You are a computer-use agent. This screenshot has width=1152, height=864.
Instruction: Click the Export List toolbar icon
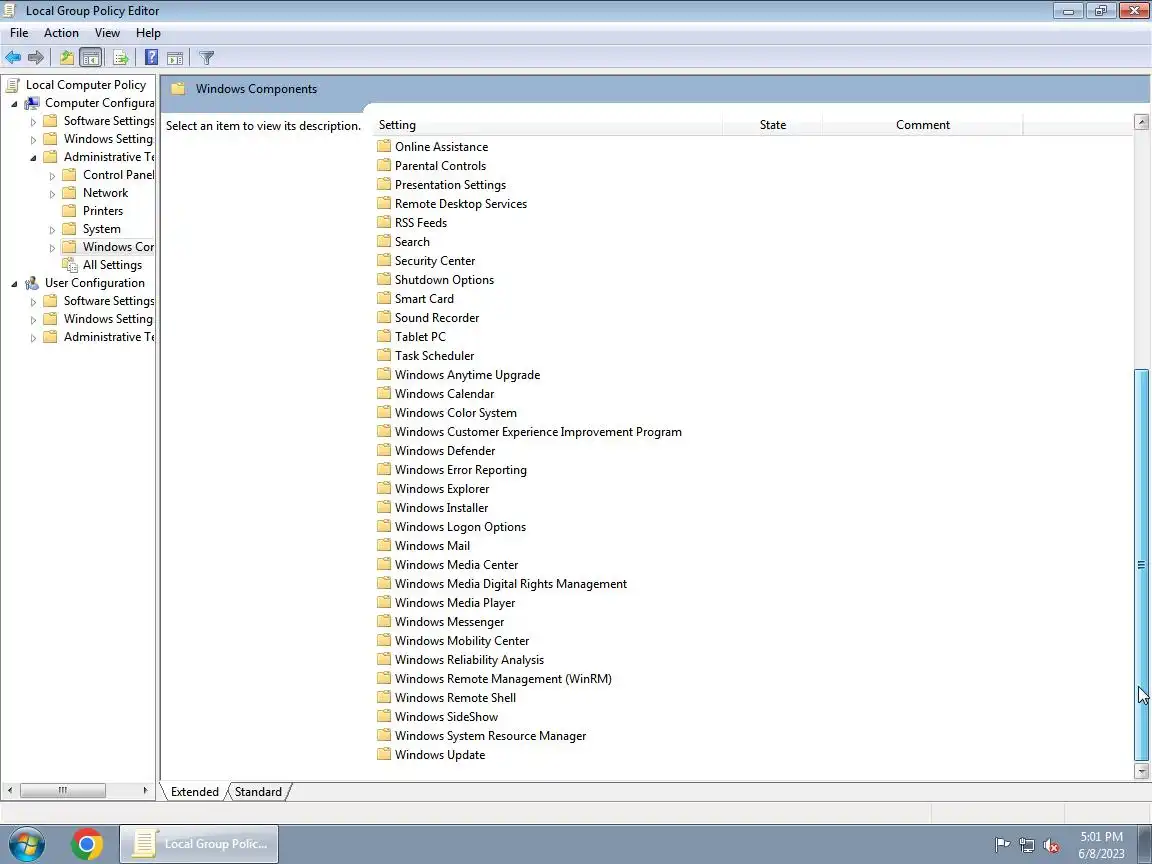[x=120, y=57]
